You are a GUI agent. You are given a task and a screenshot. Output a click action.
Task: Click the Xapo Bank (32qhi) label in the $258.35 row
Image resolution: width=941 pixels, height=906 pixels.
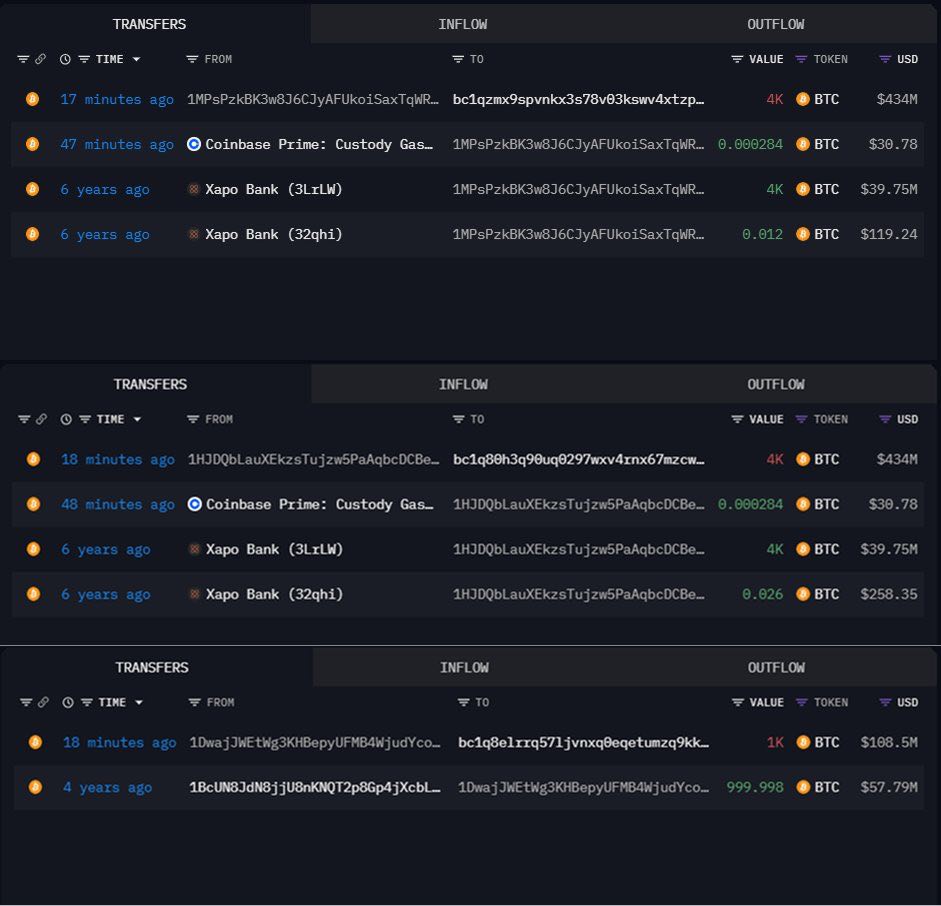point(274,594)
